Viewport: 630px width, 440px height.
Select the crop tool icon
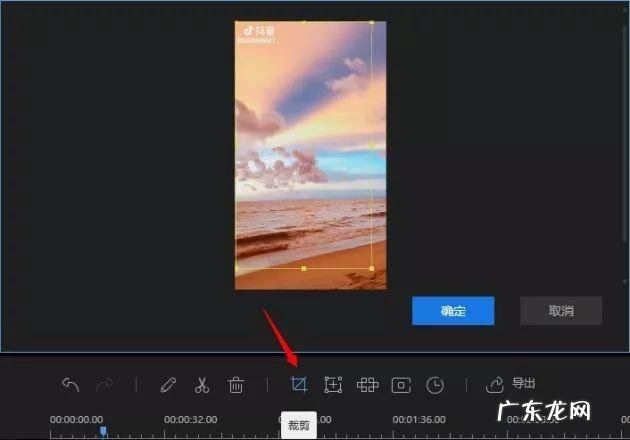click(298, 384)
